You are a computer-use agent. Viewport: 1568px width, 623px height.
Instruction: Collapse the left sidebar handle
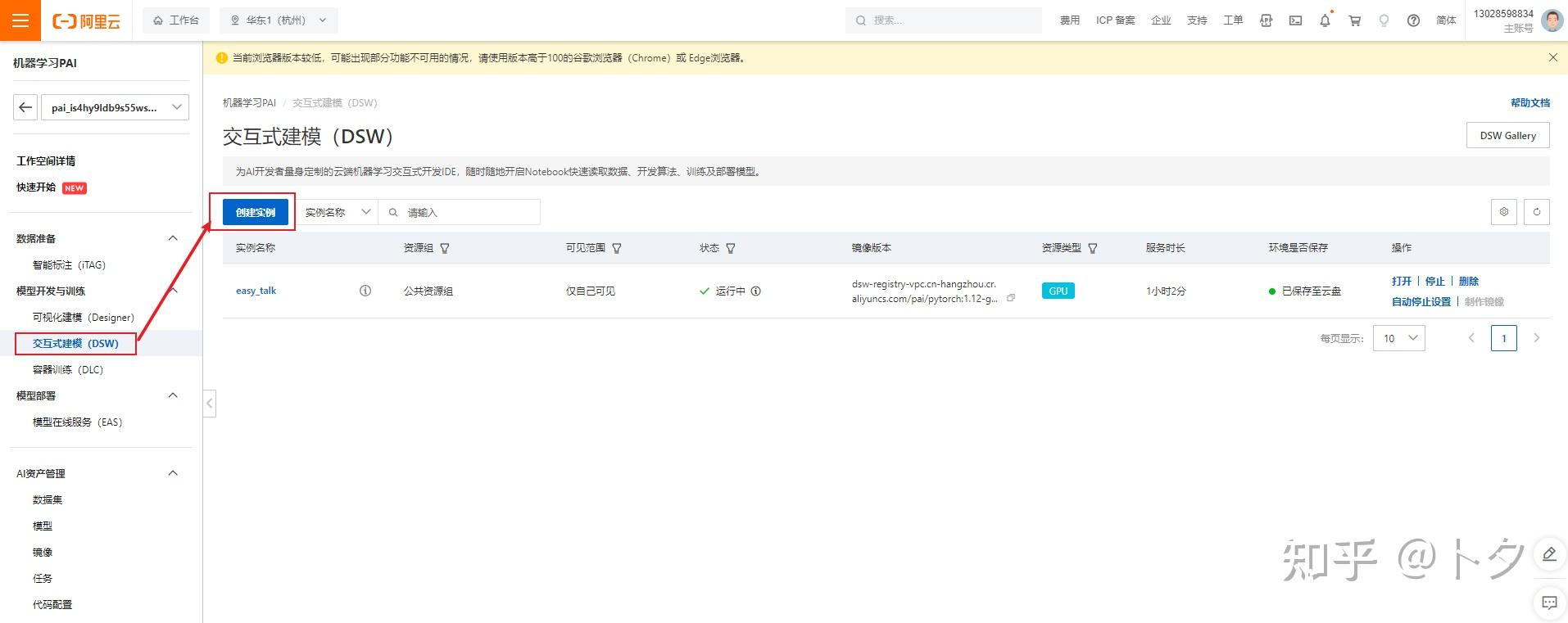pyautogui.click(x=210, y=403)
